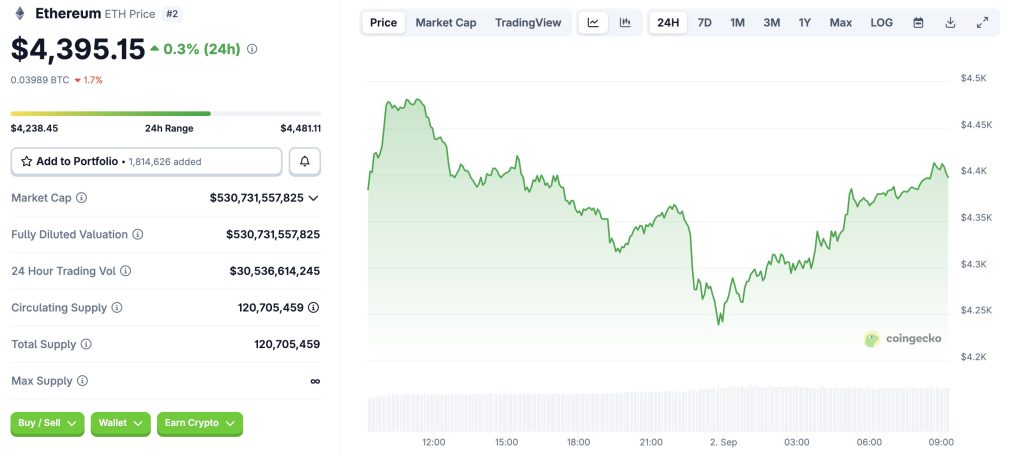Download the chart data
Viewport: 1024px width, 454px height.
click(950, 22)
